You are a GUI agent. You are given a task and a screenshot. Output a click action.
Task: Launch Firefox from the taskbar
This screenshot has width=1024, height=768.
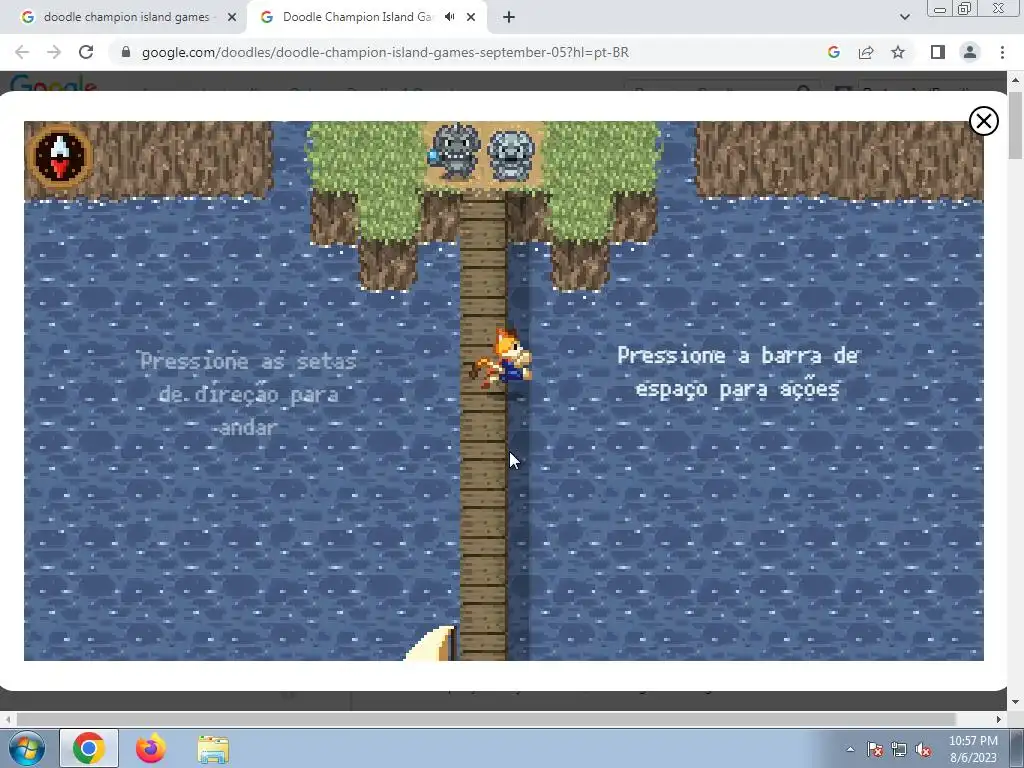151,748
